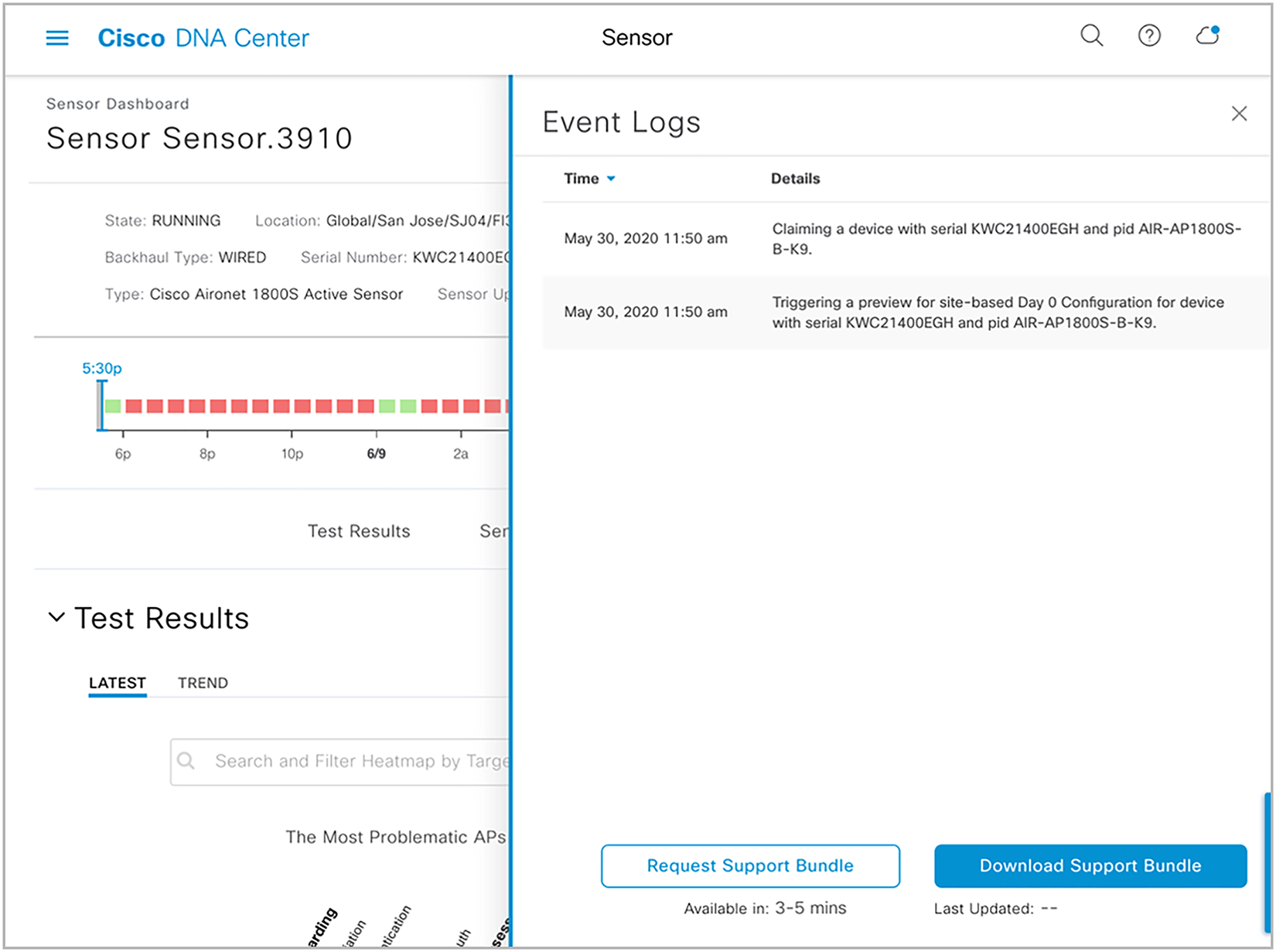Image resolution: width=1276 pixels, height=952 pixels.
Task: Click the search magnifier icon in header
Action: click(1091, 36)
